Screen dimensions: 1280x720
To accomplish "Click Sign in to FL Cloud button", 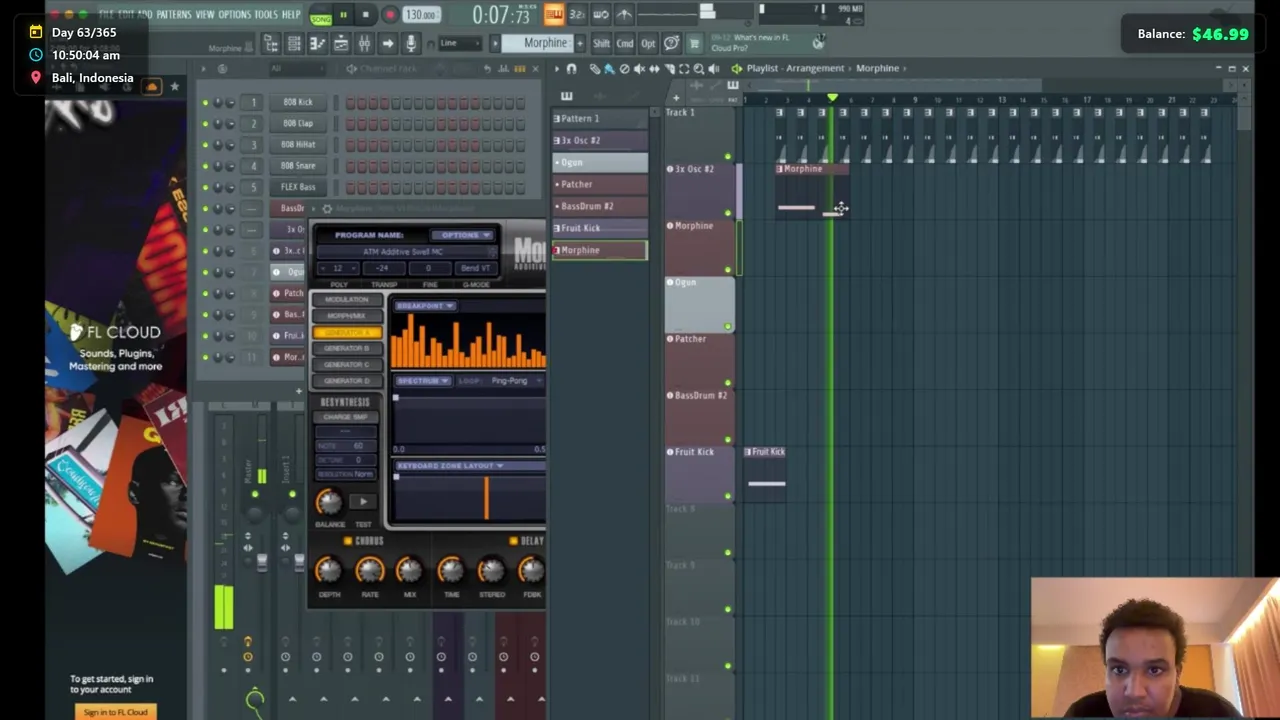I will click(x=115, y=712).
